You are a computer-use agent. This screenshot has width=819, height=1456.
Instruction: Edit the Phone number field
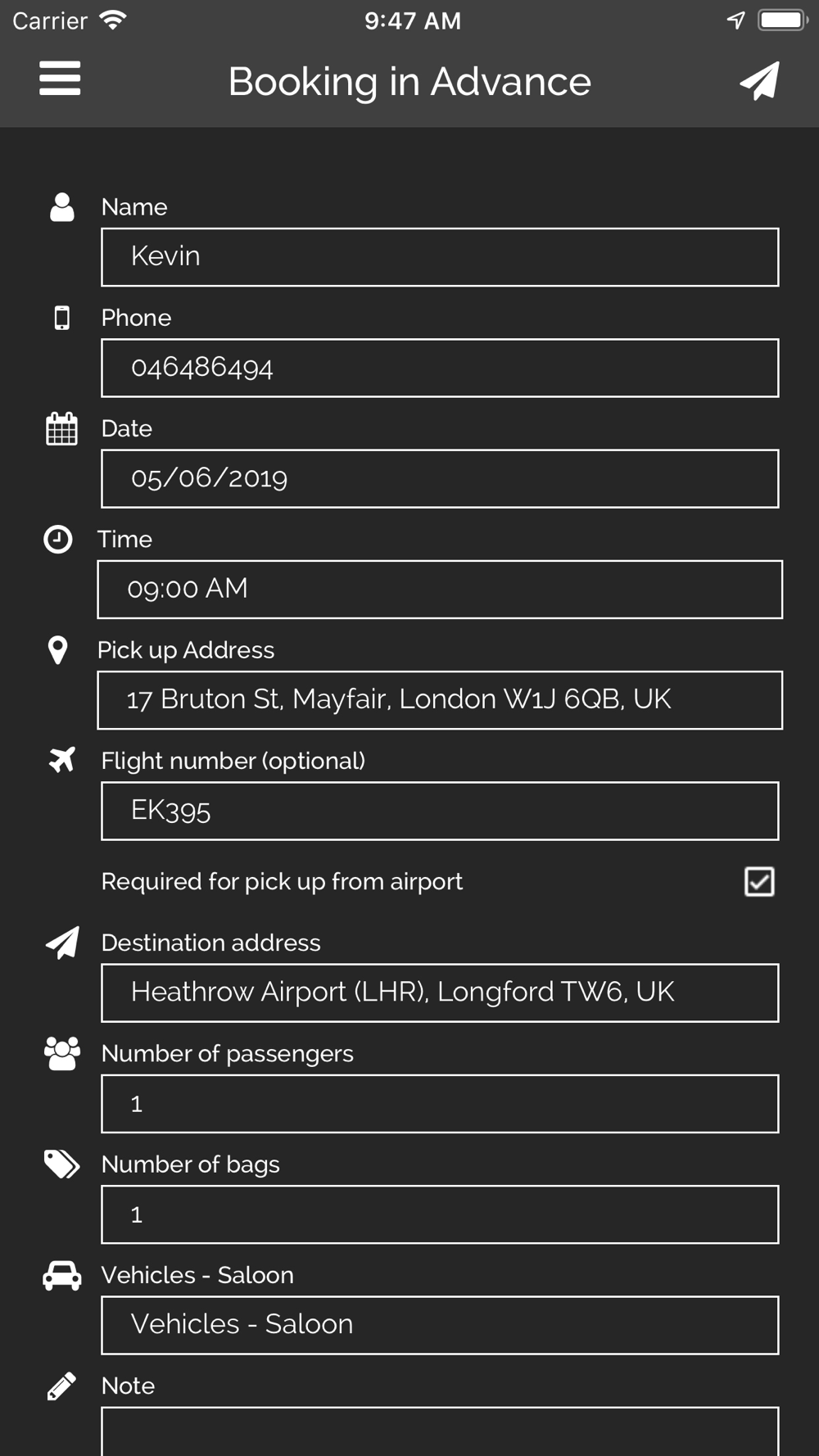(440, 369)
